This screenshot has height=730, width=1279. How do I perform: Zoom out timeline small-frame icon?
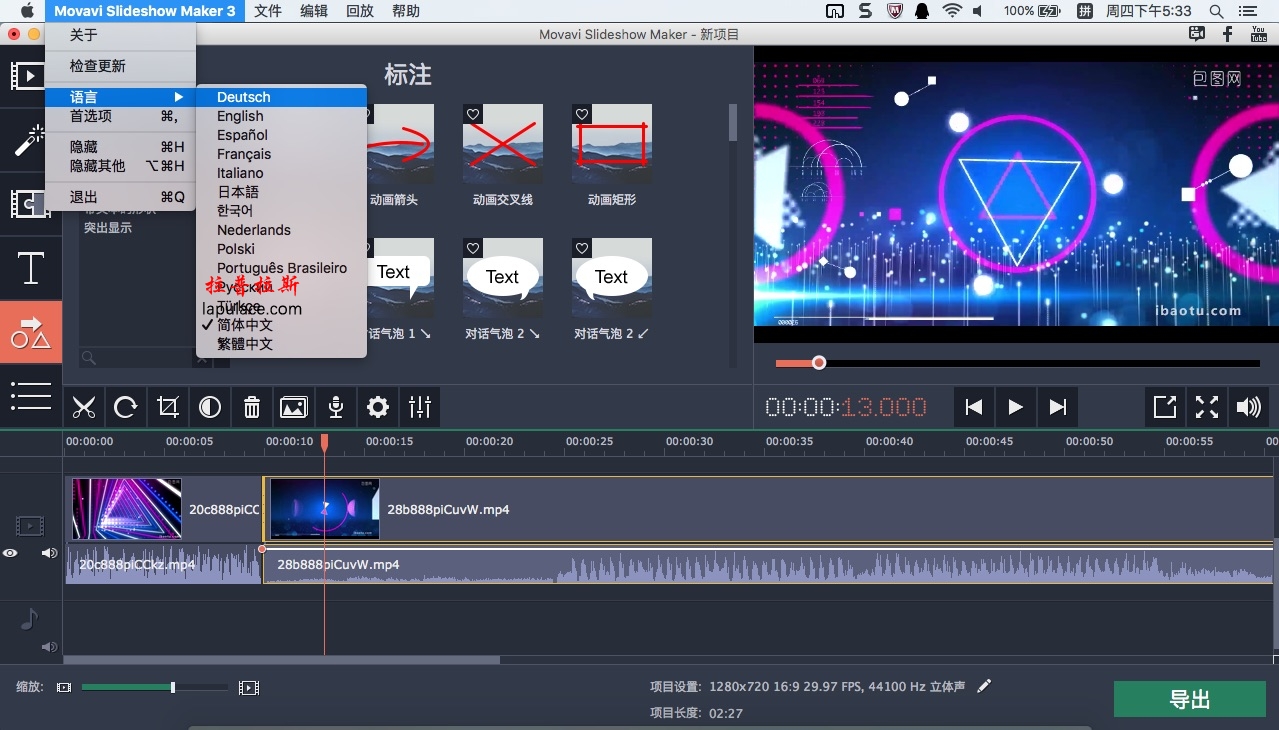tap(64, 688)
